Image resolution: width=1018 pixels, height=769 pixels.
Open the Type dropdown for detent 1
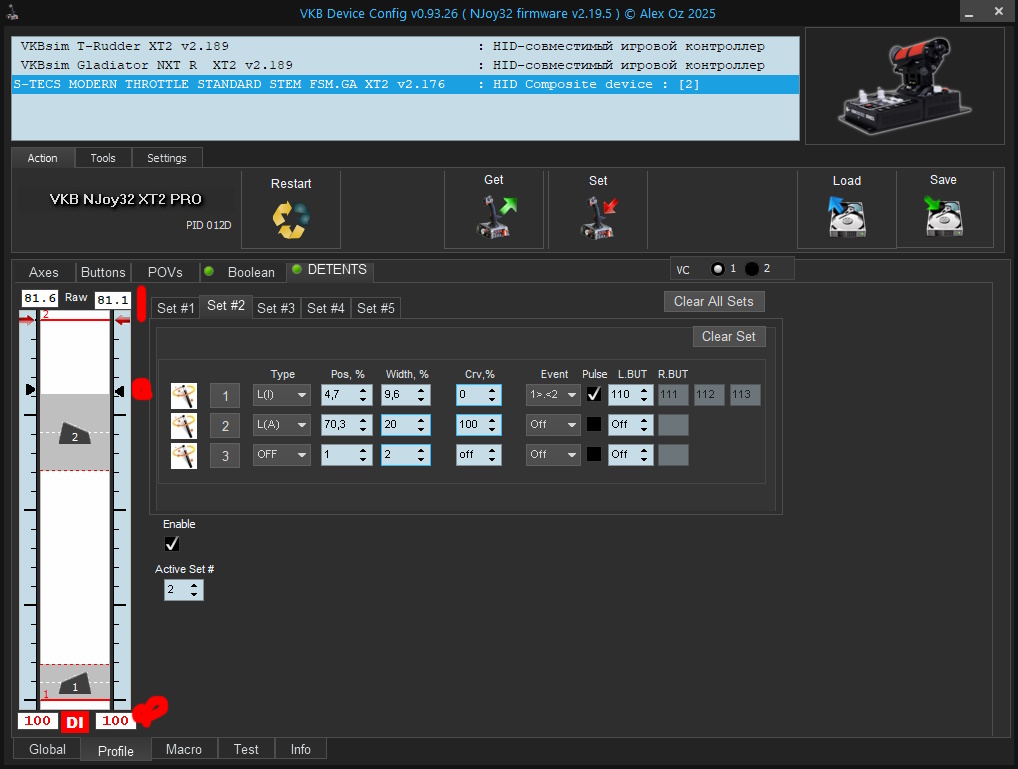(x=282, y=395)
